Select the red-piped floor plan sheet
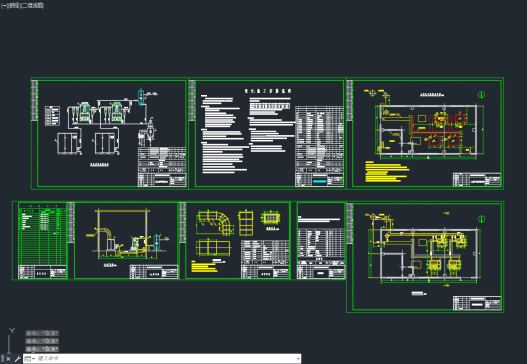Viewport: 527px width, 364px height. pos(425,133)
